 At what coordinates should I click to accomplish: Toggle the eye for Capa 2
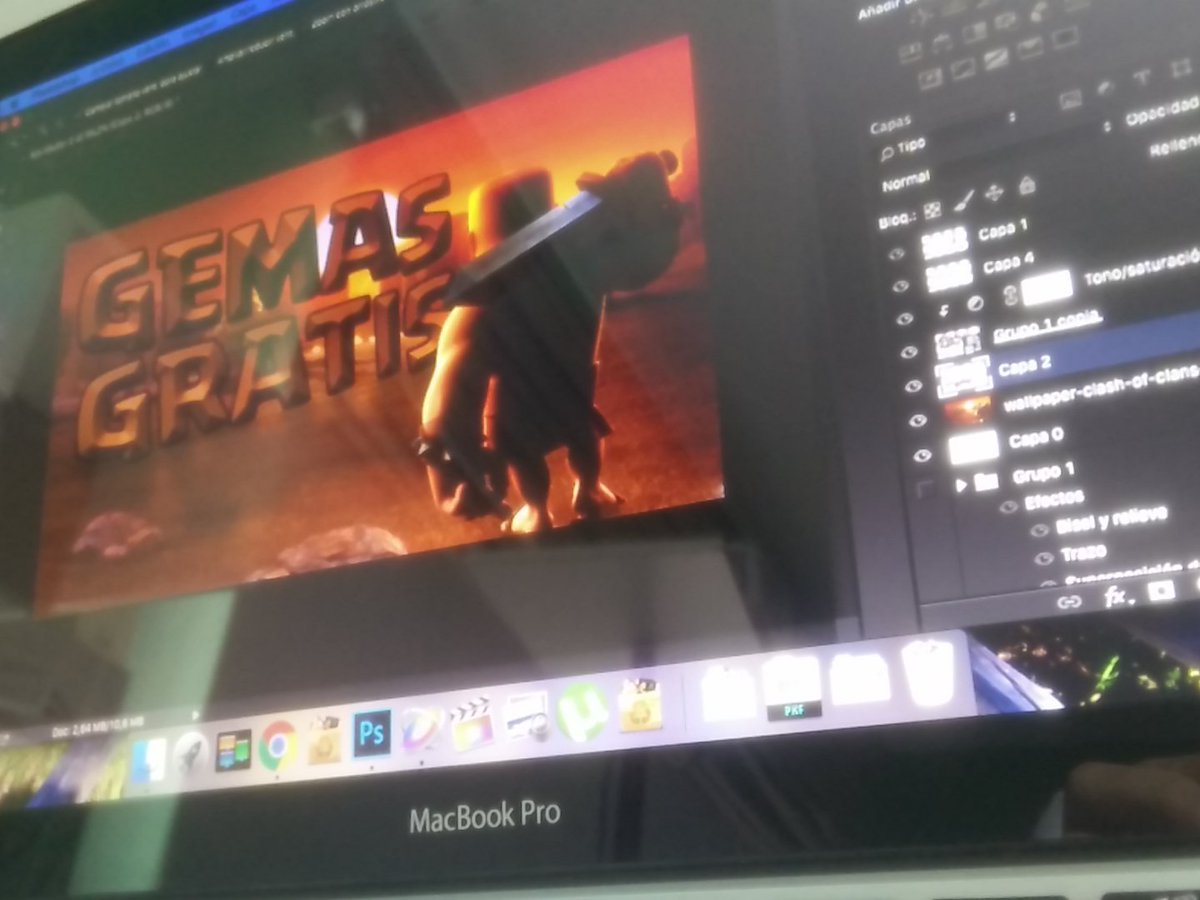[x=913, y=386]
